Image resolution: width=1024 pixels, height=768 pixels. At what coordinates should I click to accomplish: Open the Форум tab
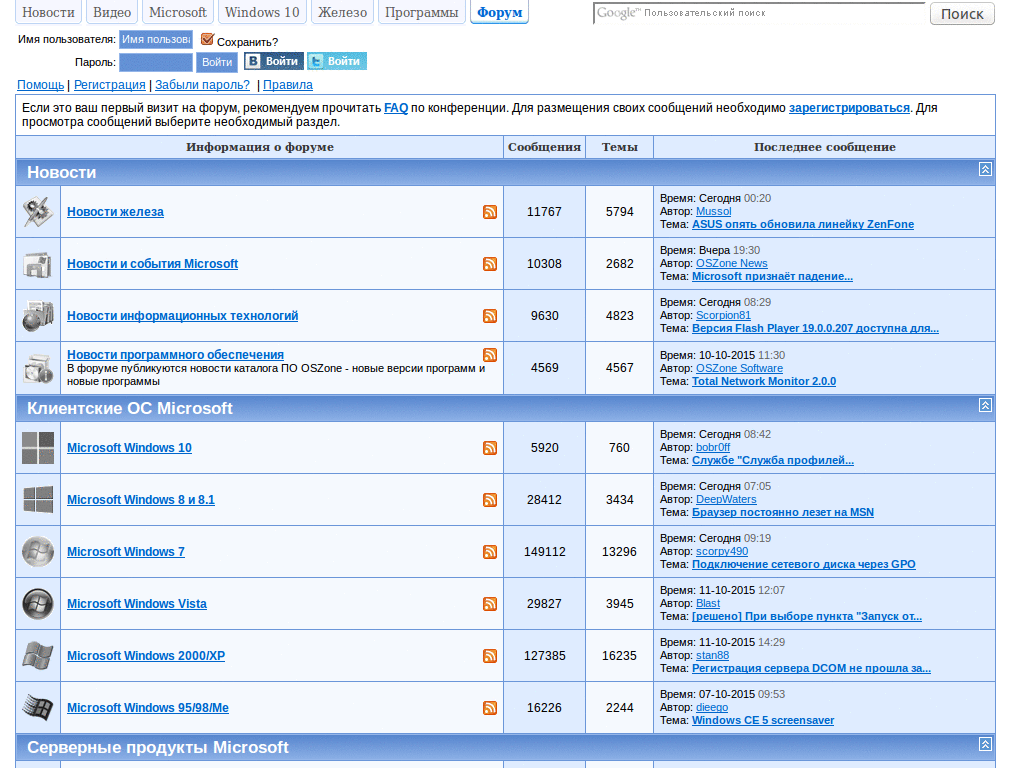click(500, 12)
